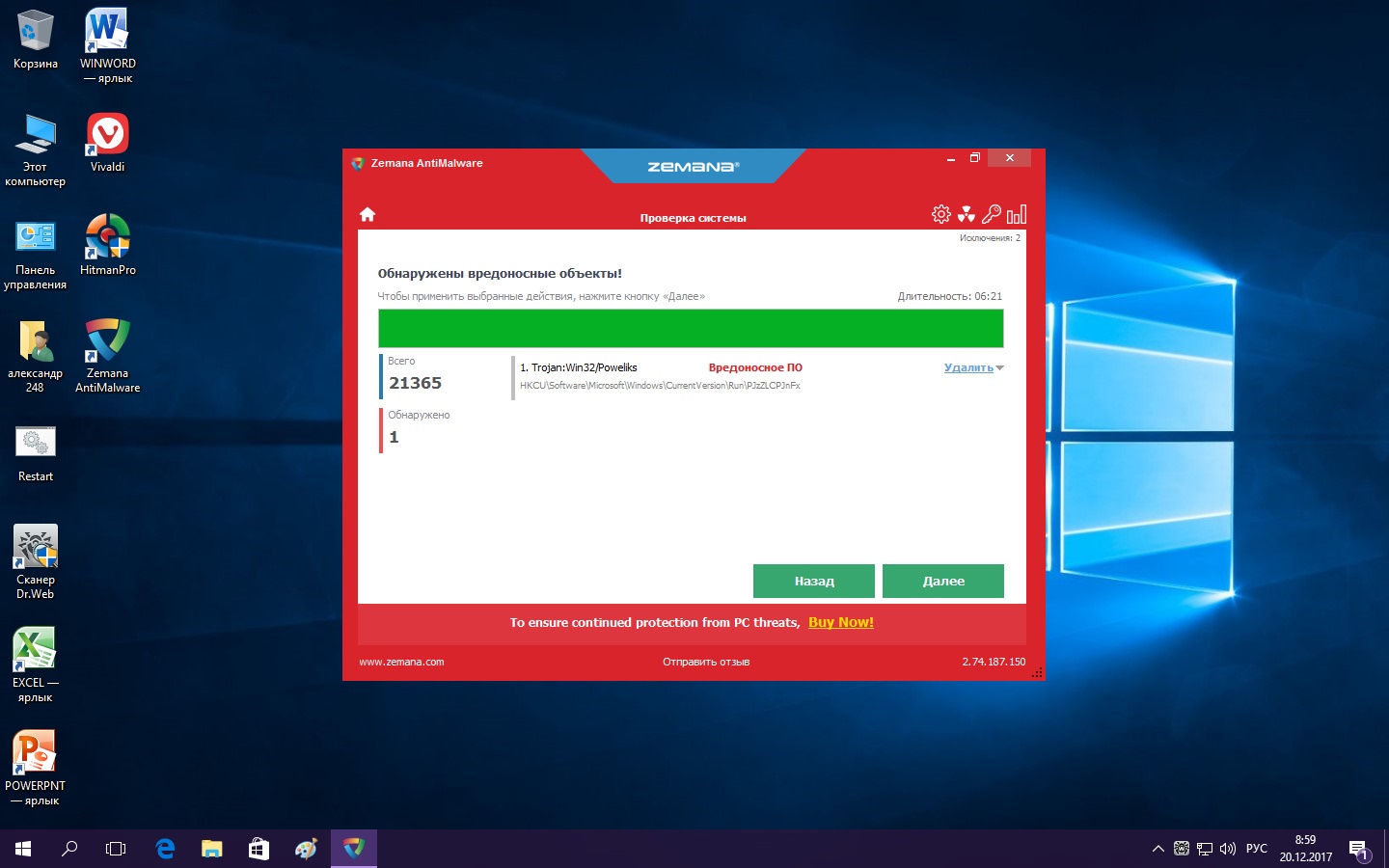Open Microsoft Store from the taskbar

[259, 849]
